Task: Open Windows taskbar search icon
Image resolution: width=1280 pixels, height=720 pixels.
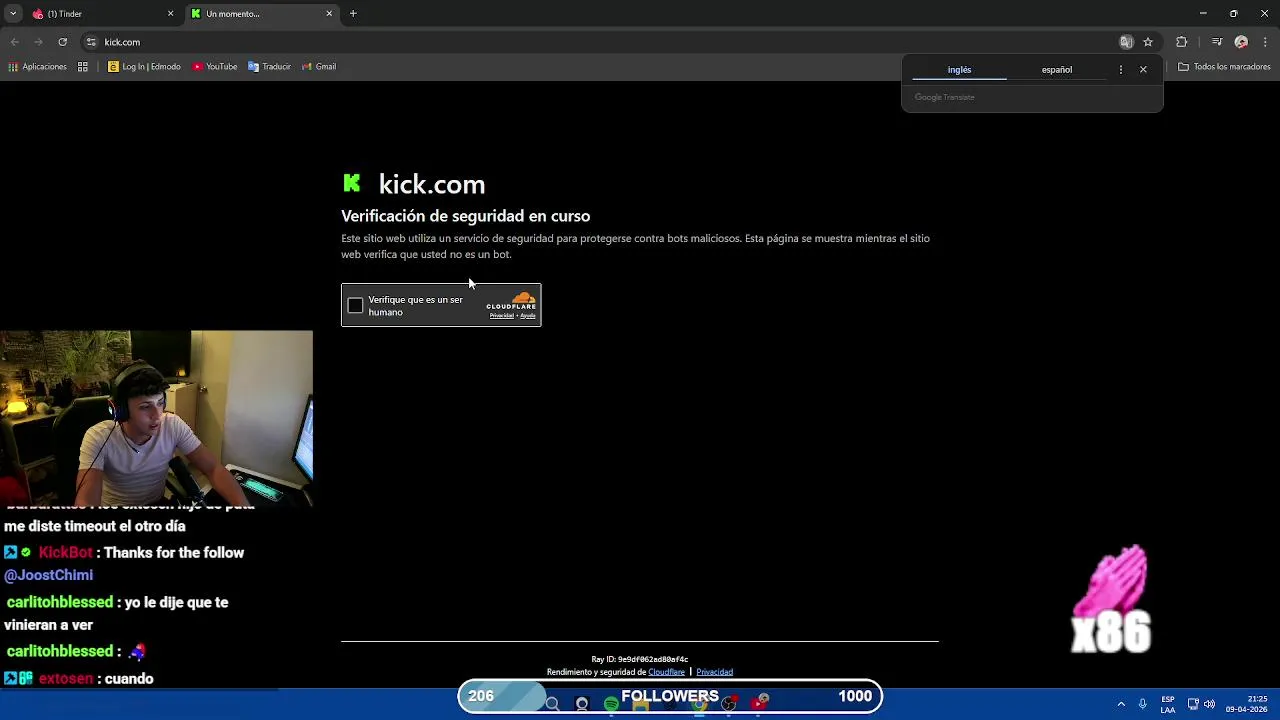Action: 552,704
